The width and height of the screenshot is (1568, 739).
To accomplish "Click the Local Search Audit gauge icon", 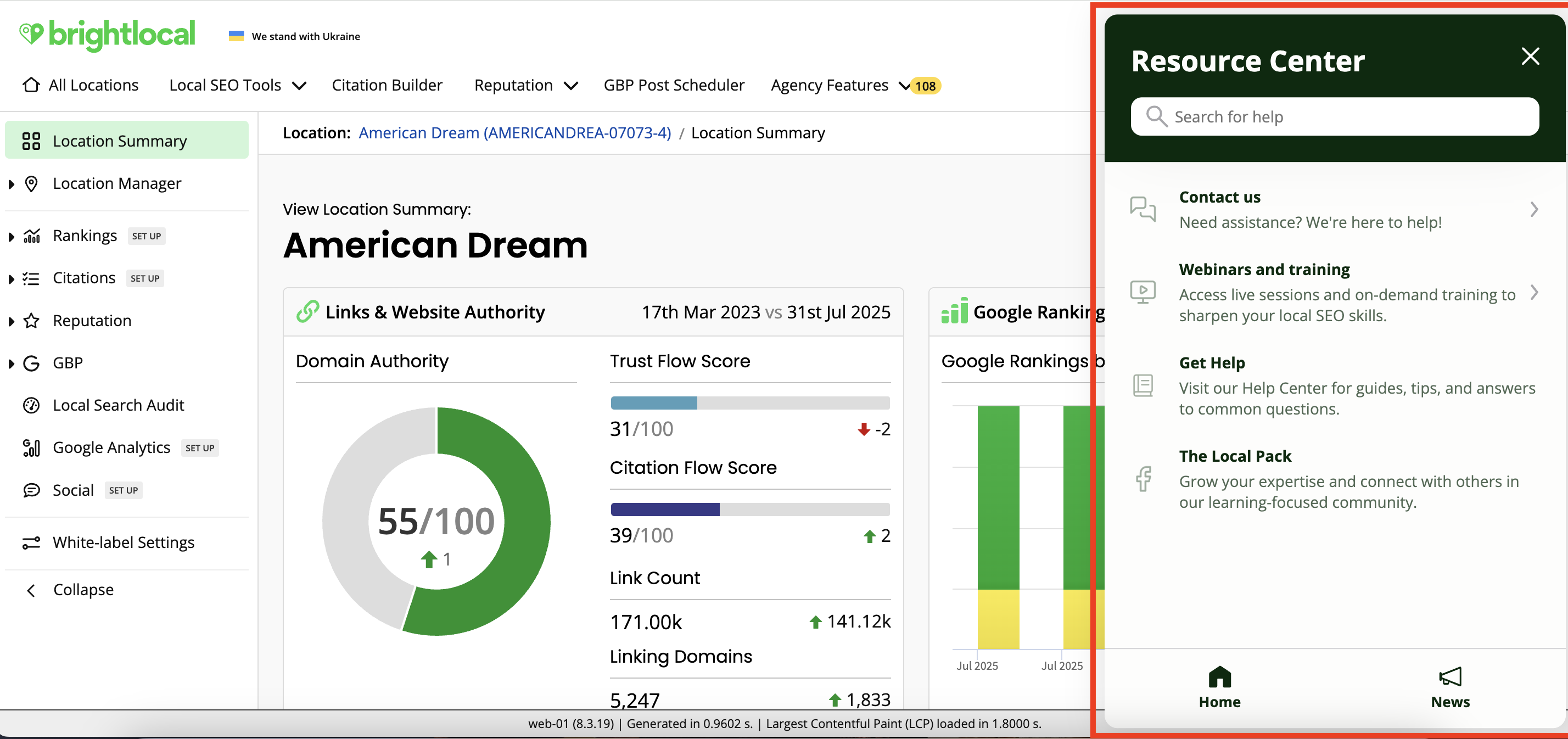I will [31, 405].
